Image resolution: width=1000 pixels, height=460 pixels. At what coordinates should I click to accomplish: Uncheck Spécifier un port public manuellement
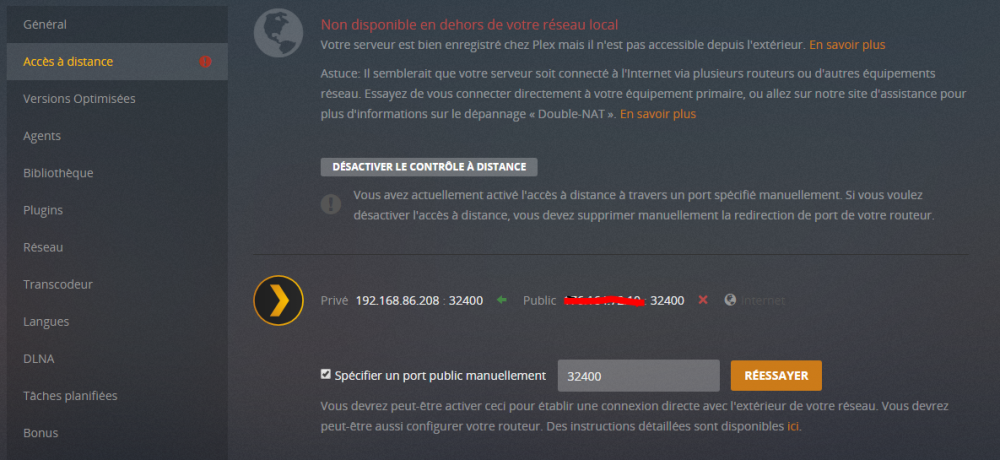point(326,375)
